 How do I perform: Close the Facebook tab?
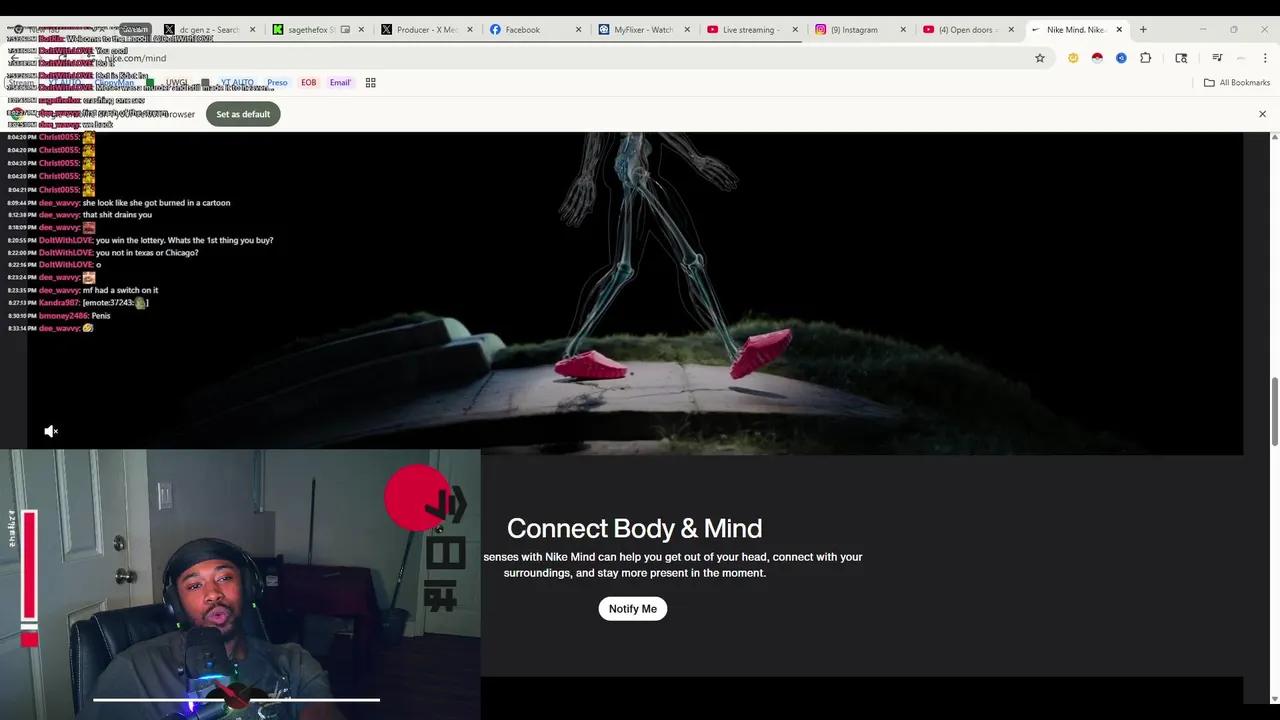578,30
